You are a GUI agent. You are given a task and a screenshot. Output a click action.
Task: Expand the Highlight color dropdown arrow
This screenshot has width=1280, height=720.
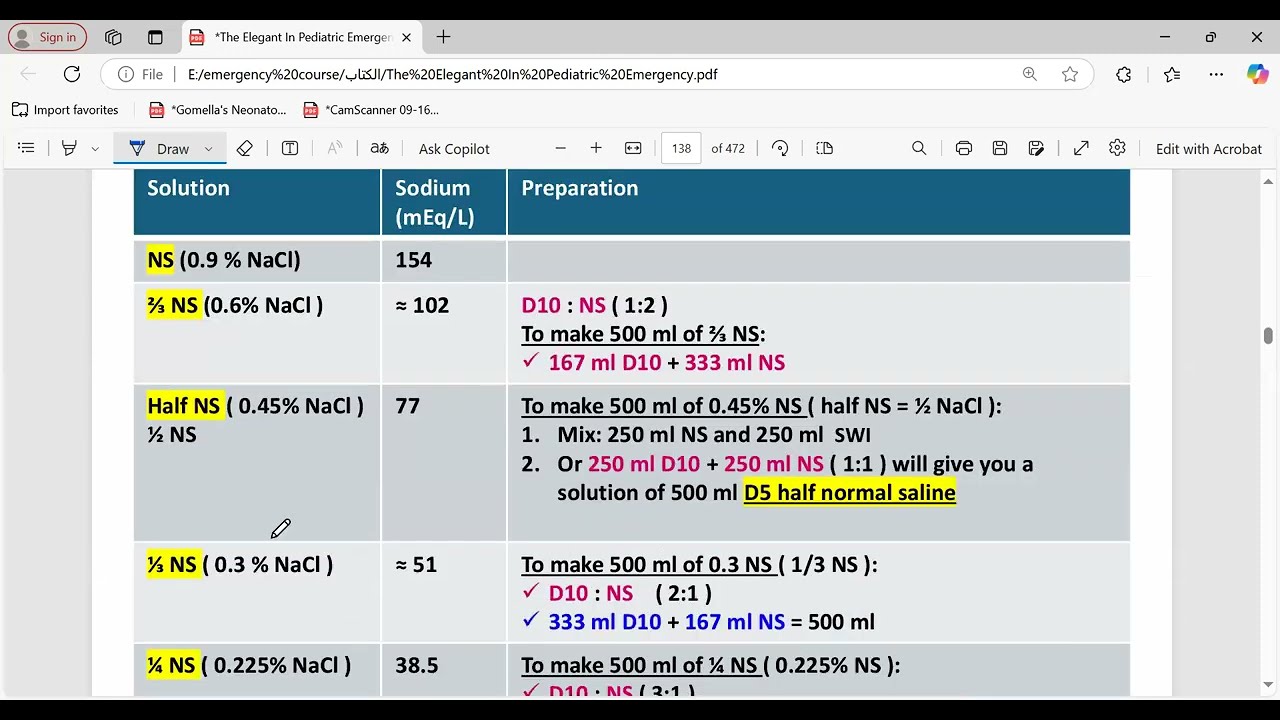click(95, 148)
